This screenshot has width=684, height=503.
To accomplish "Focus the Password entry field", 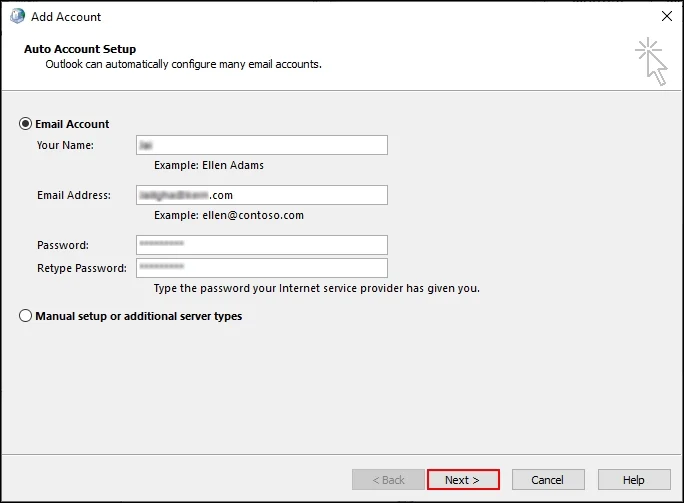I will (262, 245).
